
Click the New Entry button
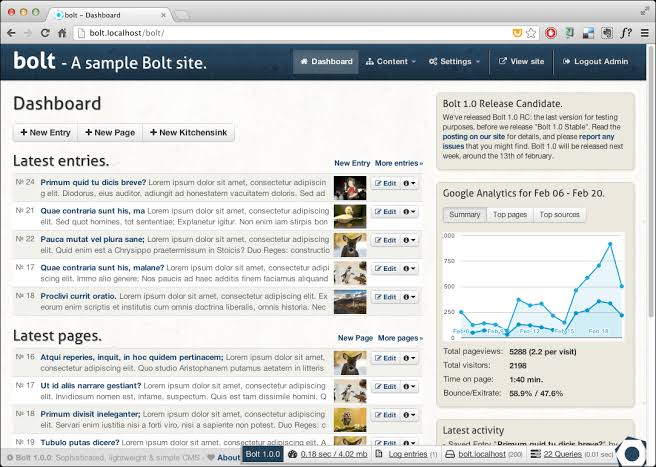click(46, 133)
